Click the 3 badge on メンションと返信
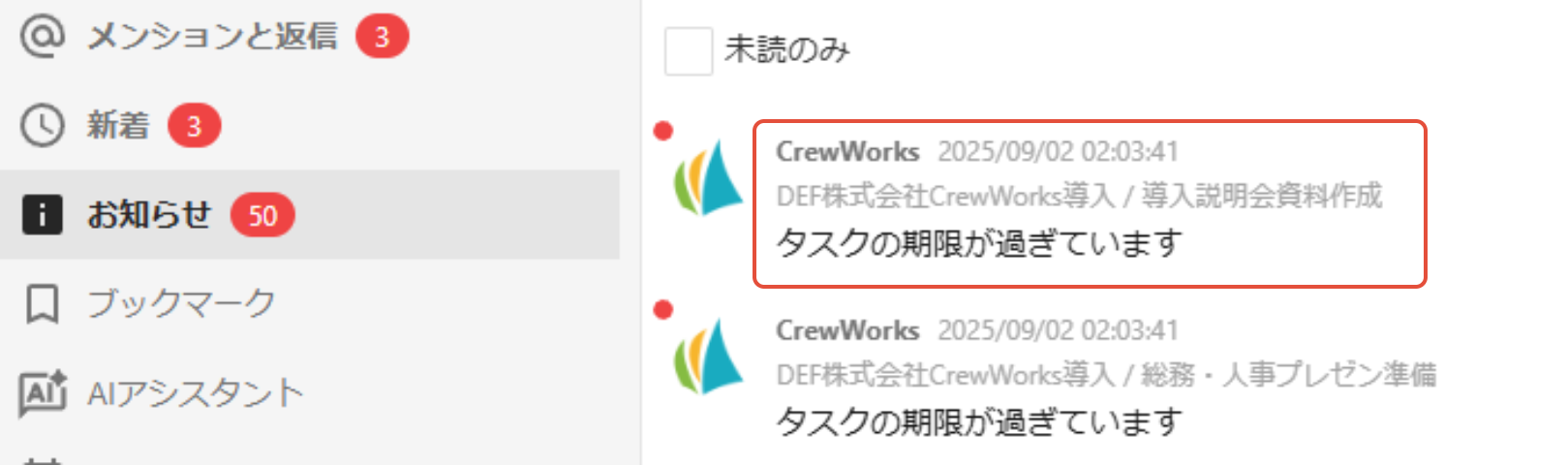The height and width of the screenshot is (465, 1568). click(x=382, y=37)
